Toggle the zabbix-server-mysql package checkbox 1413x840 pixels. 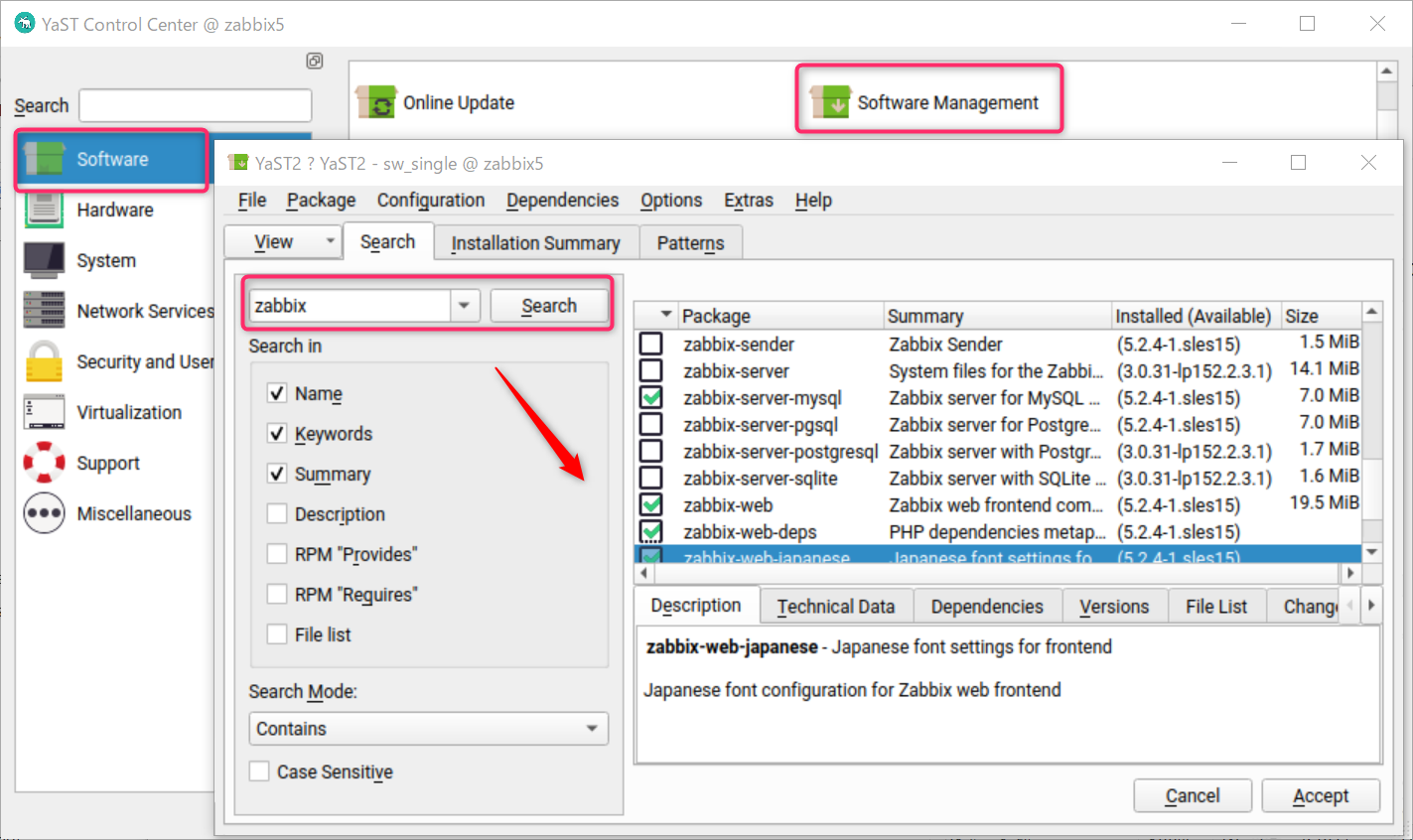click(x=651, y=397)
